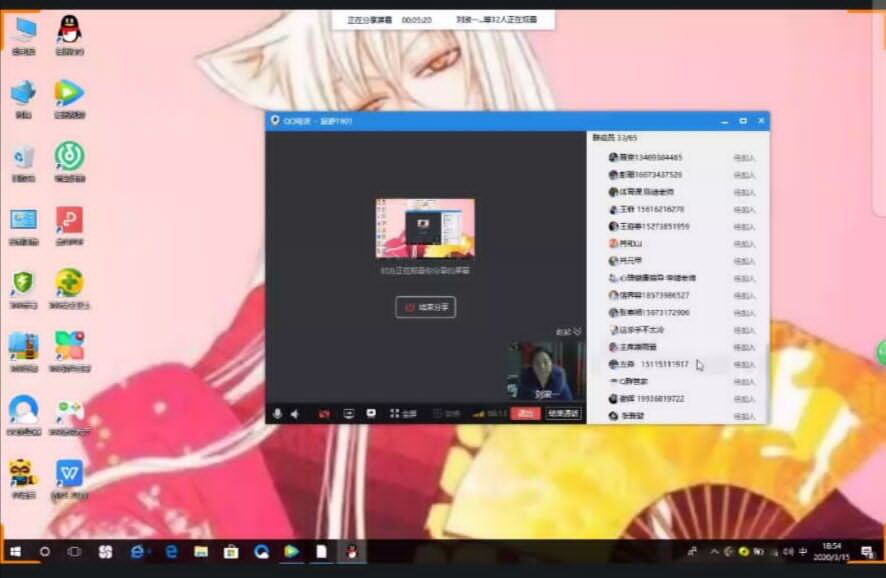886x578 pixels.
Task: Open the Tencent Video play-arrow desktop shortcut
Action: [x=70, y=99]
